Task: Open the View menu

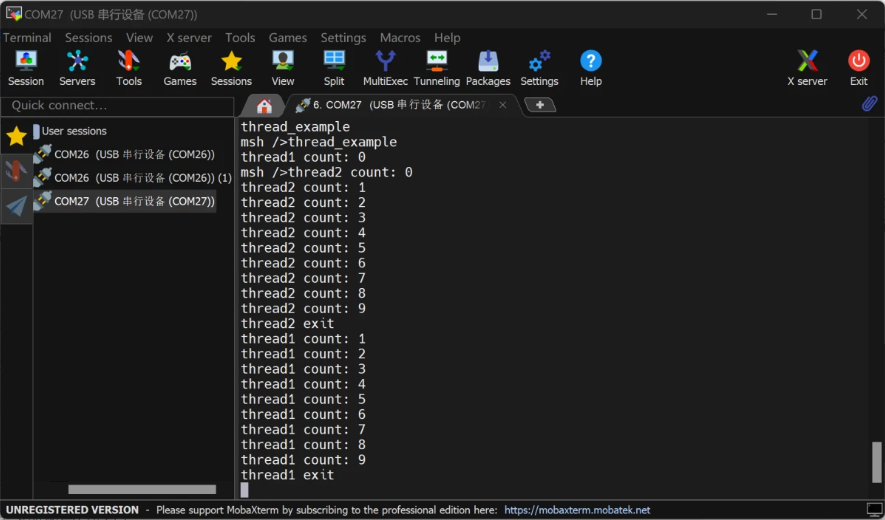Action: point(139,38)
